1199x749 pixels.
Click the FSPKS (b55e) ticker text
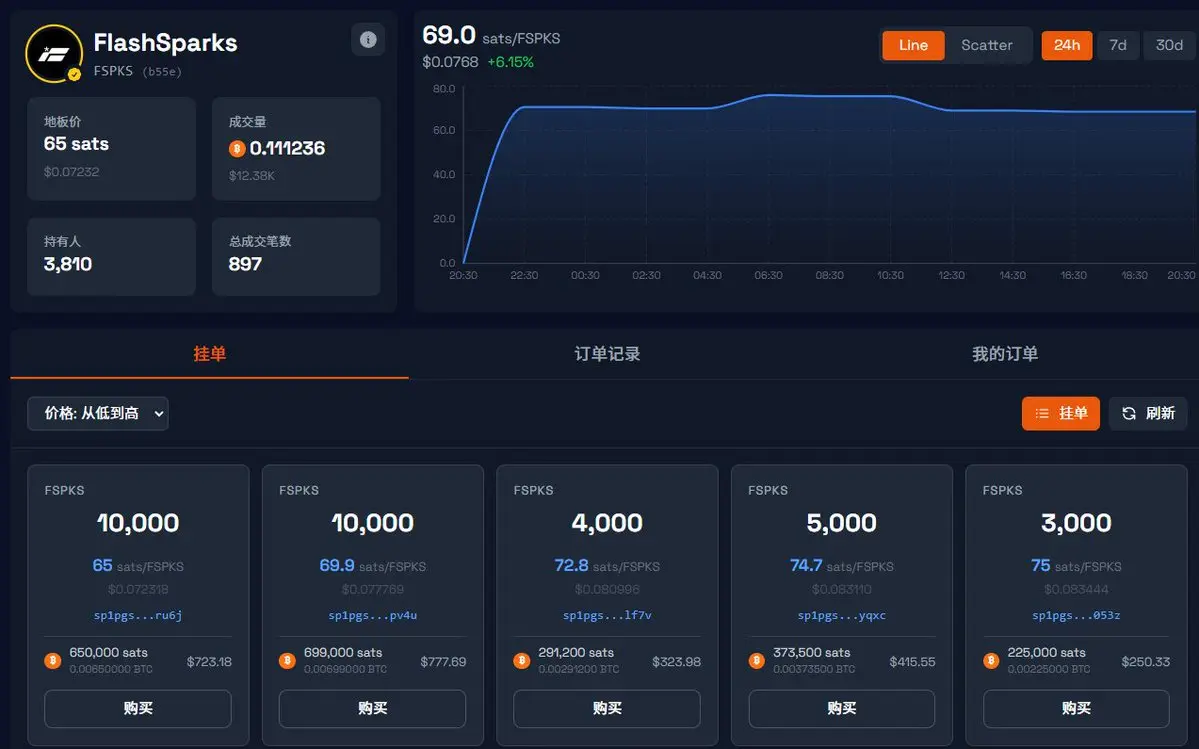pos(138,71)
